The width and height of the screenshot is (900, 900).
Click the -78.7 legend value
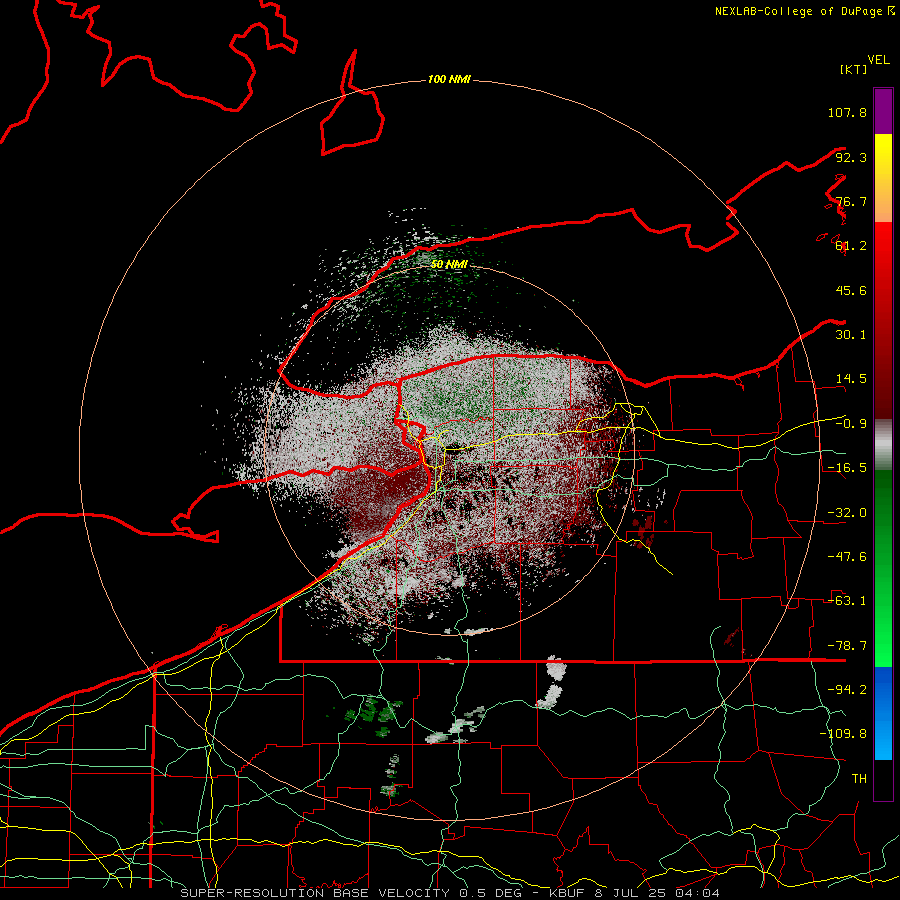pyautogui.click(x=847, y=646)
